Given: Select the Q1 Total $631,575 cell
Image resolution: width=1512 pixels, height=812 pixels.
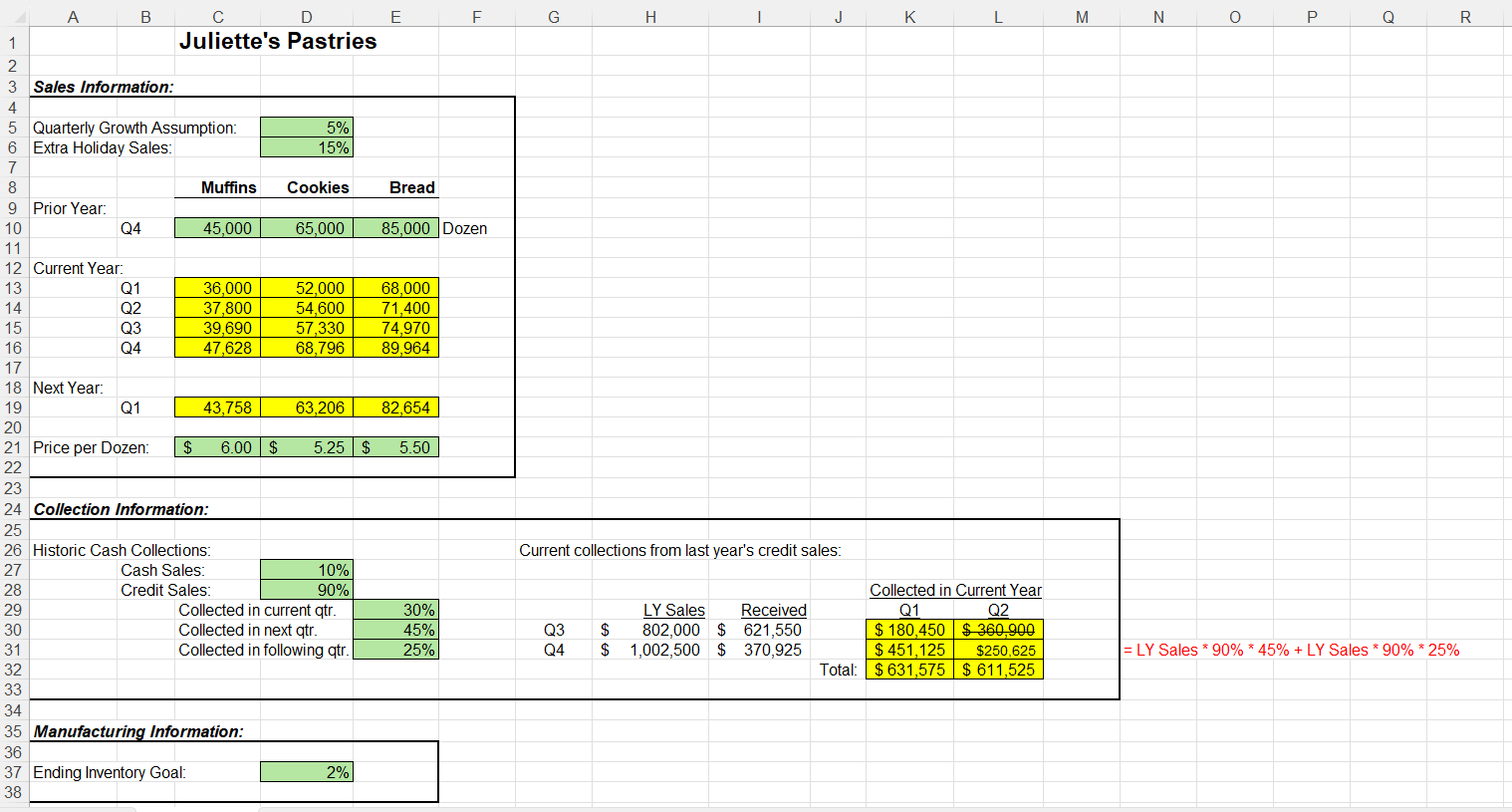Looking at the screenshot, I should click(909, 669).
